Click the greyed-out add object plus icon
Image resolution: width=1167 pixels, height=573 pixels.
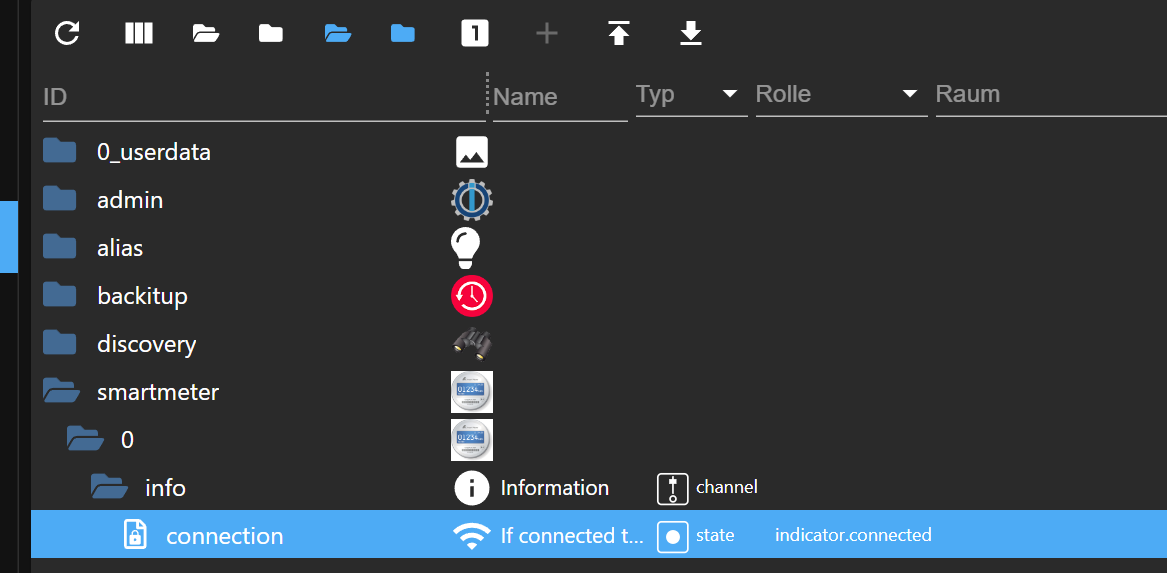[x=547, y=33]
